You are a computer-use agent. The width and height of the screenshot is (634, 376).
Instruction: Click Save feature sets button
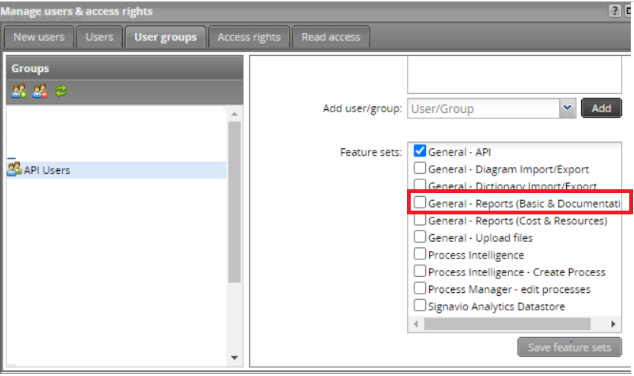tap(569, 347)
